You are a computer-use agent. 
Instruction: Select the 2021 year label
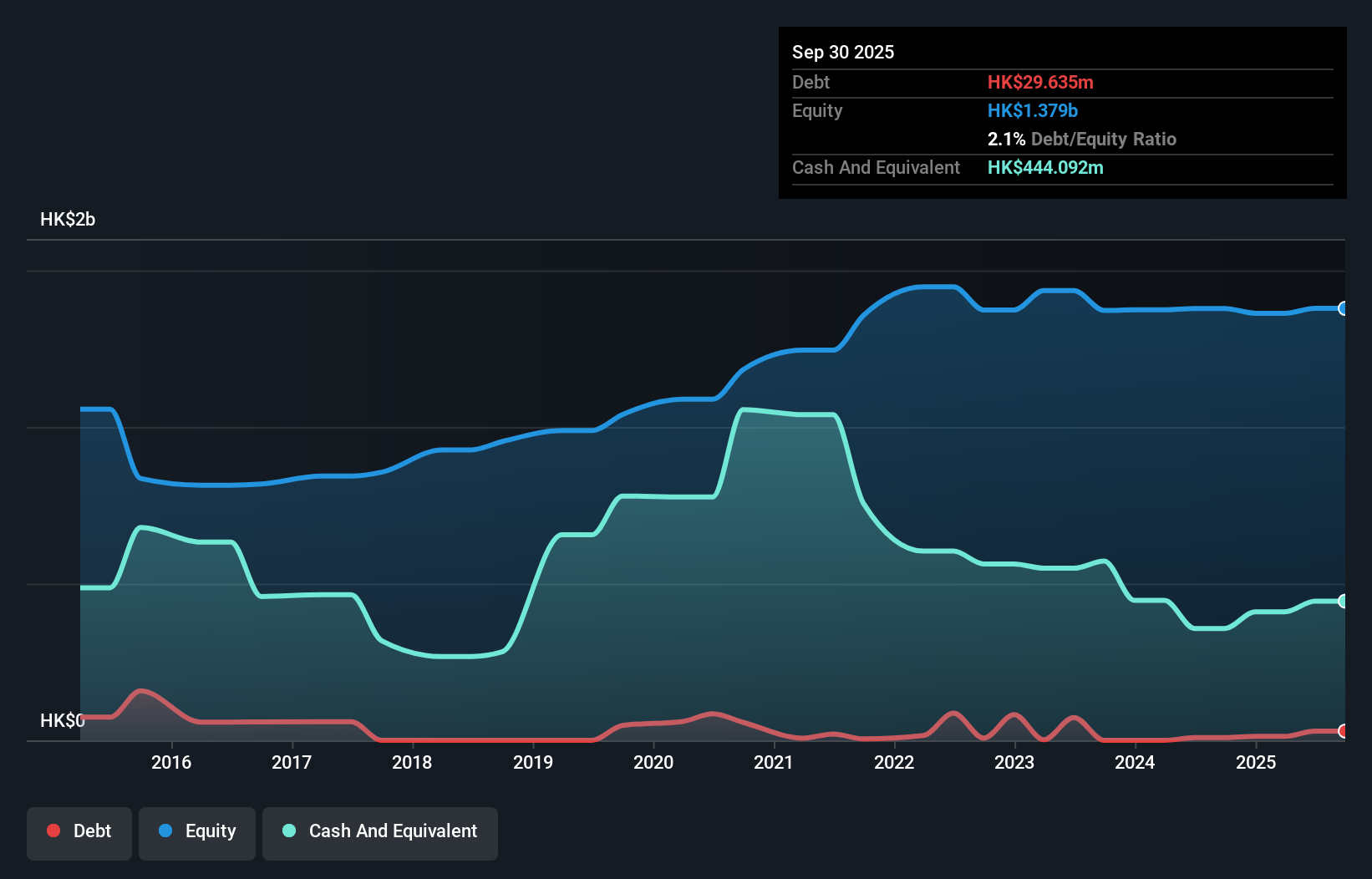click(773, 762)
